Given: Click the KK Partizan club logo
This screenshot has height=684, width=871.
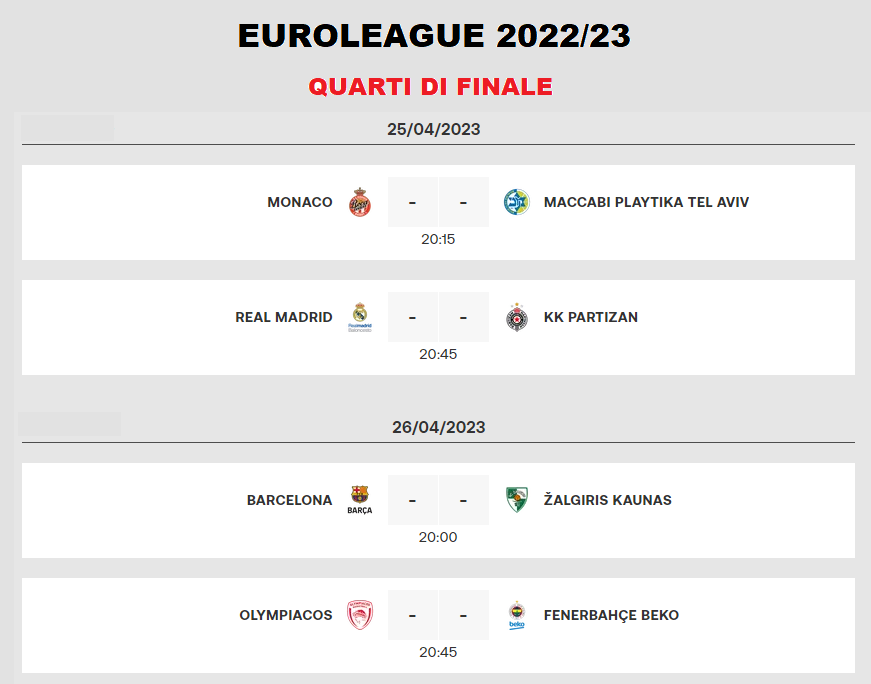Looking at the screenshot, I should [x=517, y=317].
